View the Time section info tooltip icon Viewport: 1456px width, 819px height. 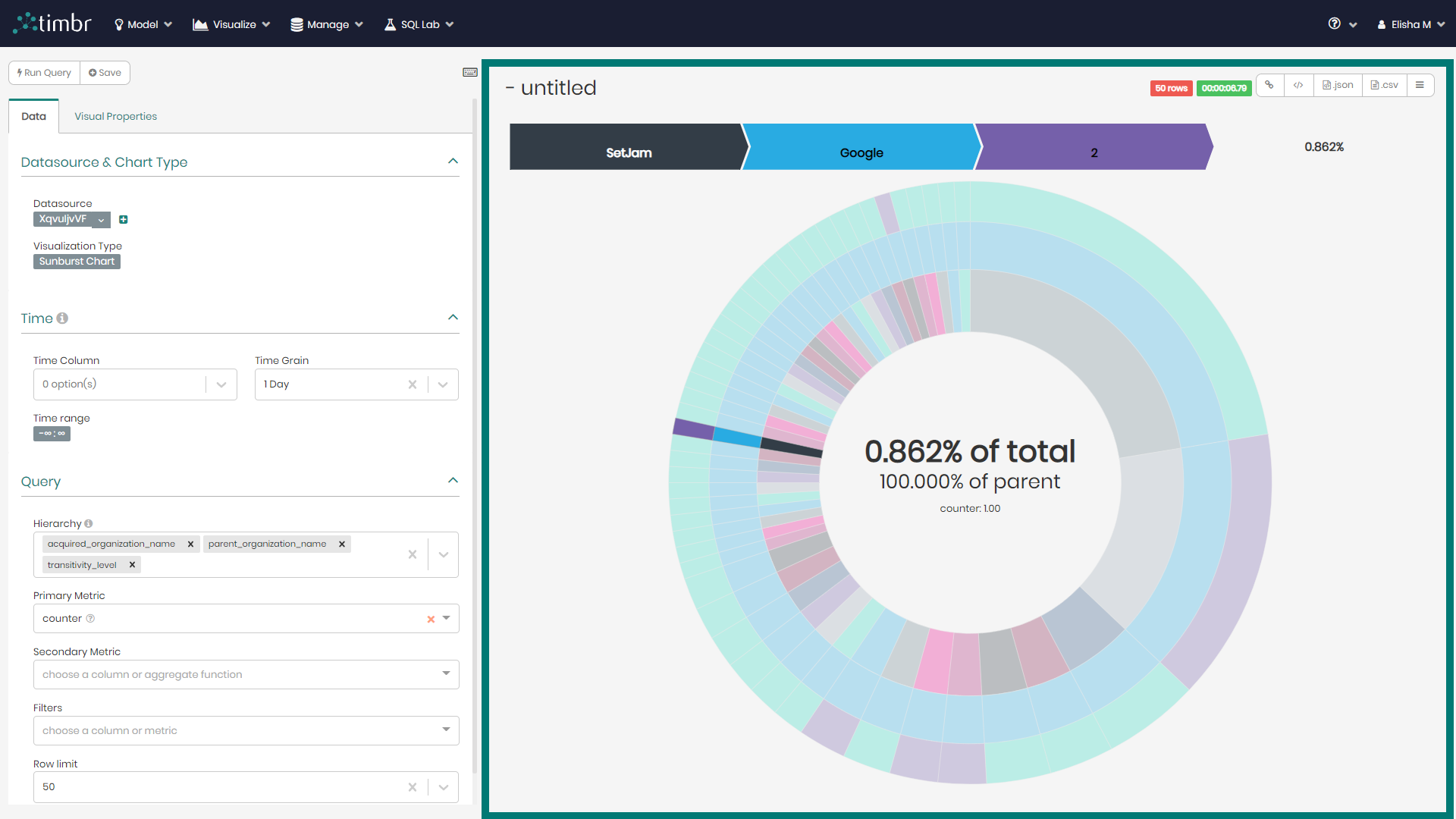click(63, 318)
